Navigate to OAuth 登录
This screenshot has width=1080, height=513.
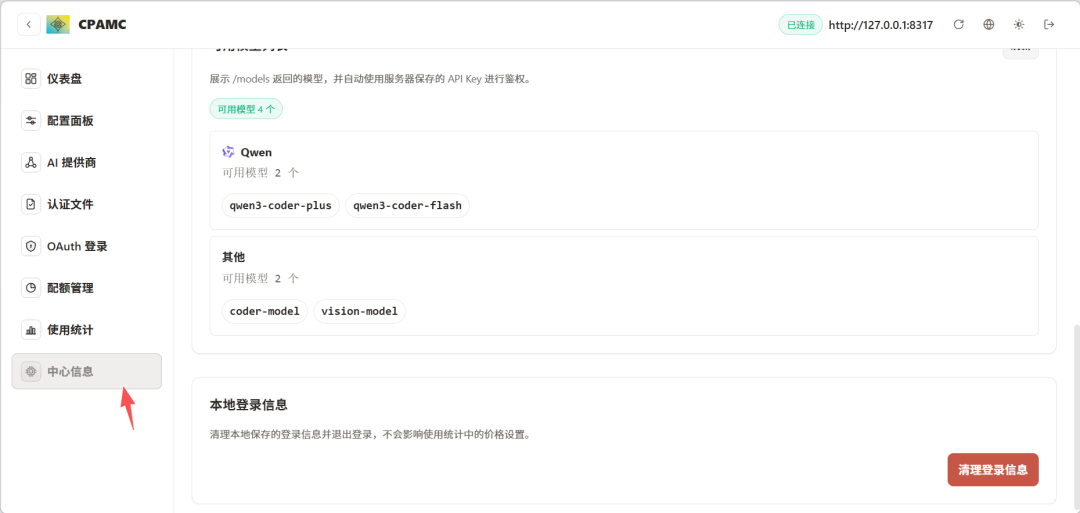coord(87,246)
